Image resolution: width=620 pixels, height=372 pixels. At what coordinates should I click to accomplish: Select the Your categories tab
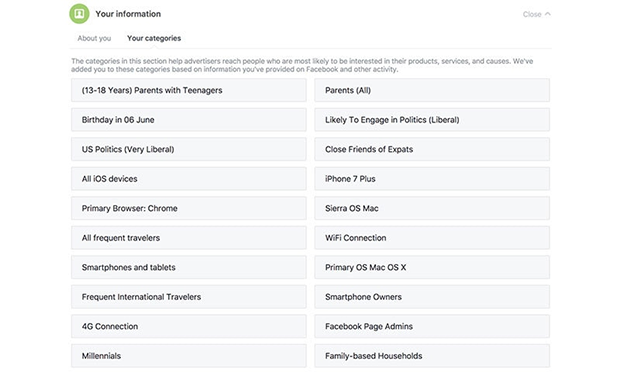(154, 38)
